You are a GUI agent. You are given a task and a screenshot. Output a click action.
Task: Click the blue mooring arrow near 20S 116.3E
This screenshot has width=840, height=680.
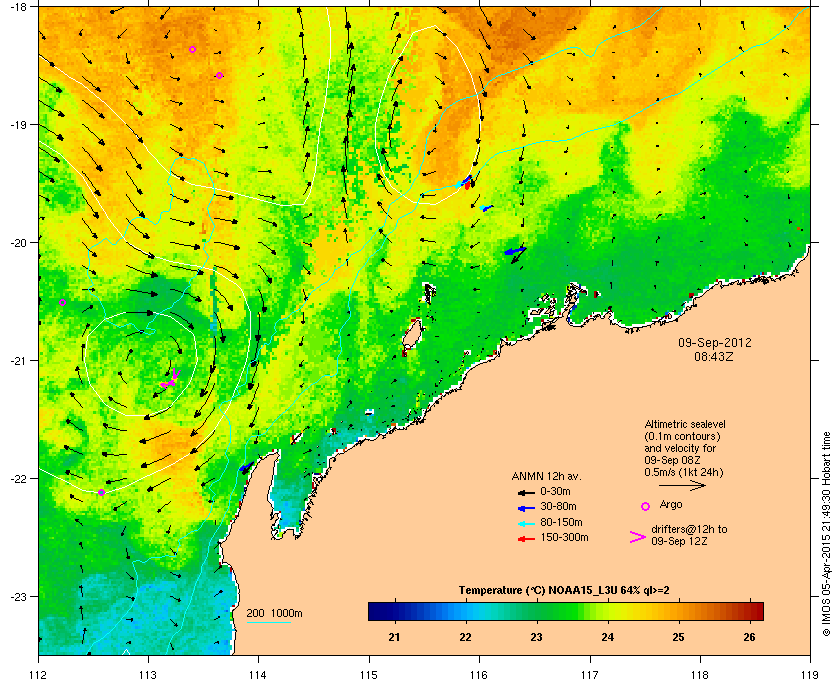coord(515,251)
